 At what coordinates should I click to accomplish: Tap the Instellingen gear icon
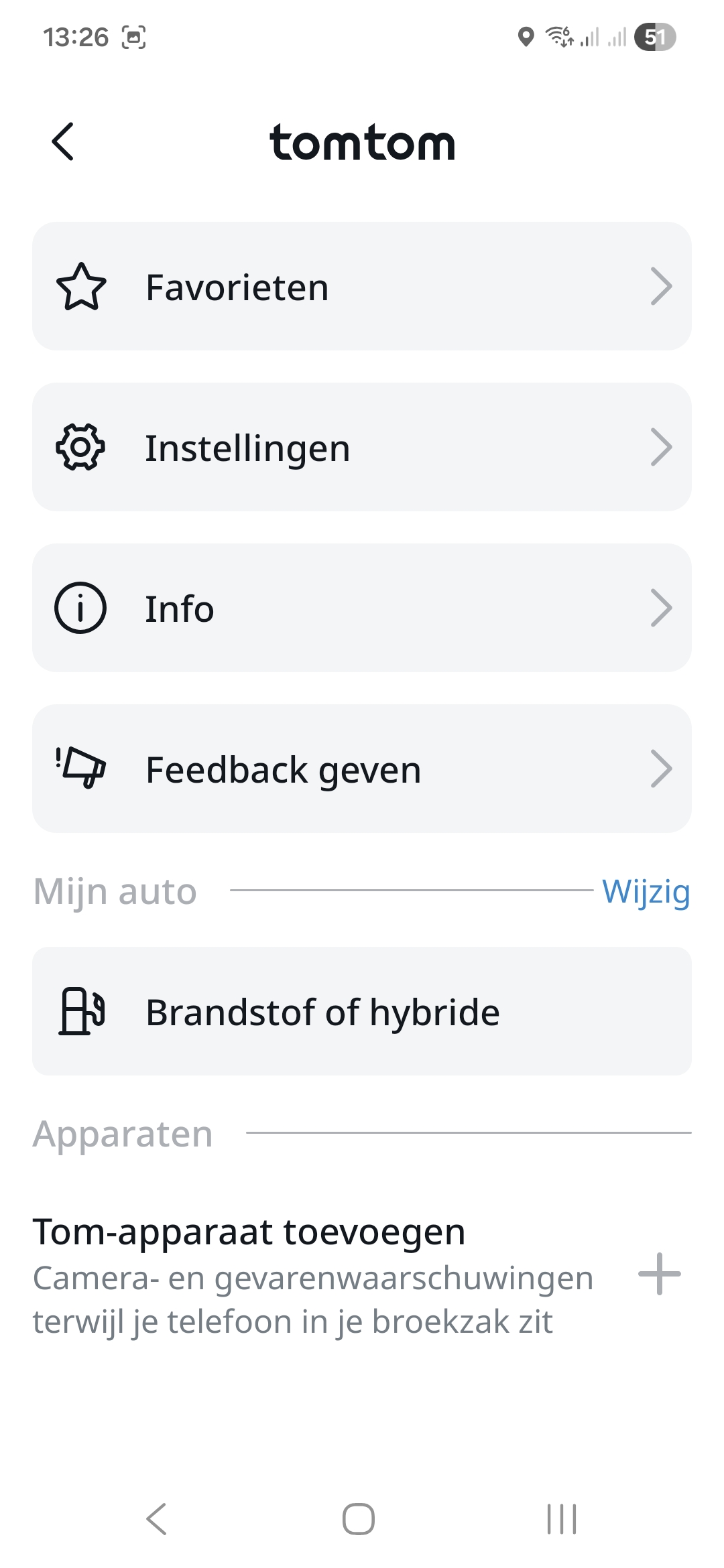pos(80,448)
